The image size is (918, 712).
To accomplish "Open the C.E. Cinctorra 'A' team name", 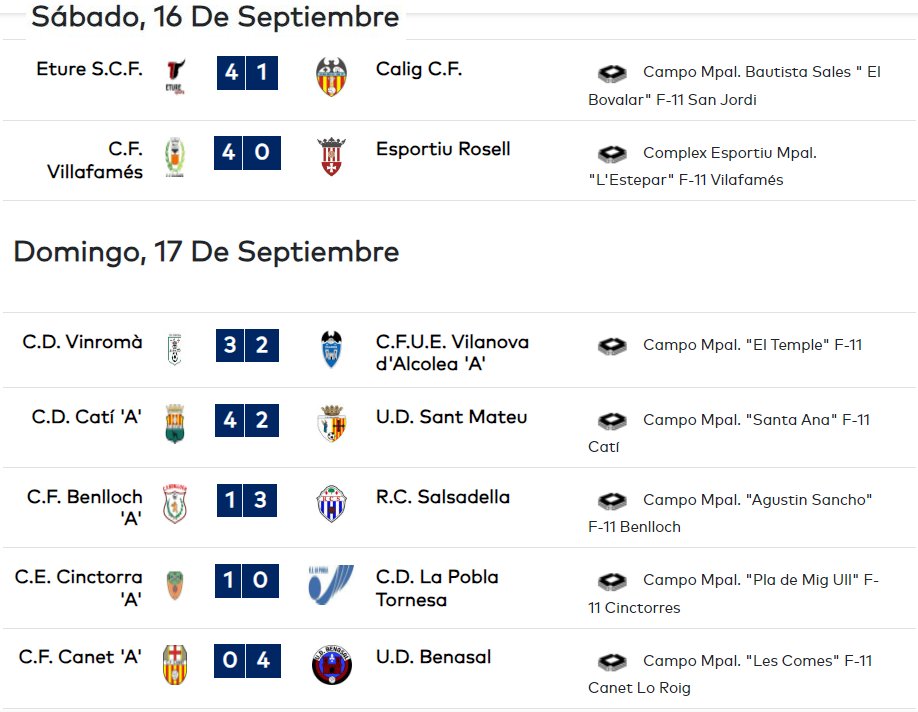I will click(78, 588).
